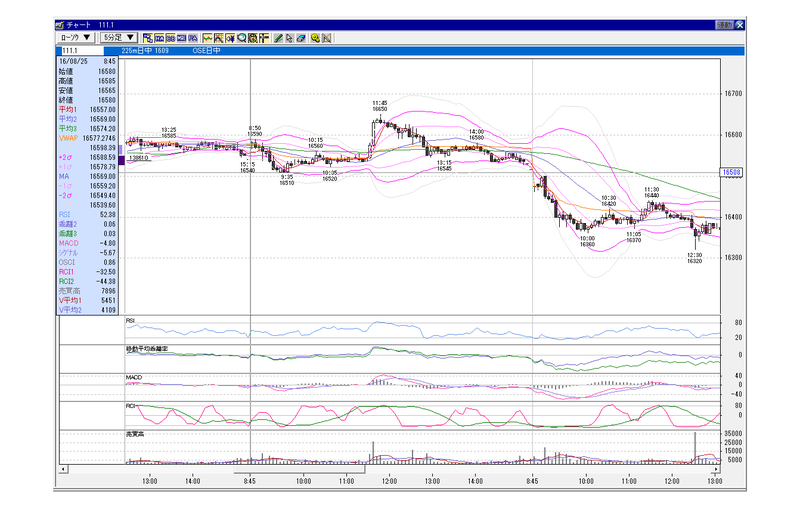This screenshot has height=507, width=800.
Task: Open the ローソク chart type dropdown
Action: (x=76, y=38)
